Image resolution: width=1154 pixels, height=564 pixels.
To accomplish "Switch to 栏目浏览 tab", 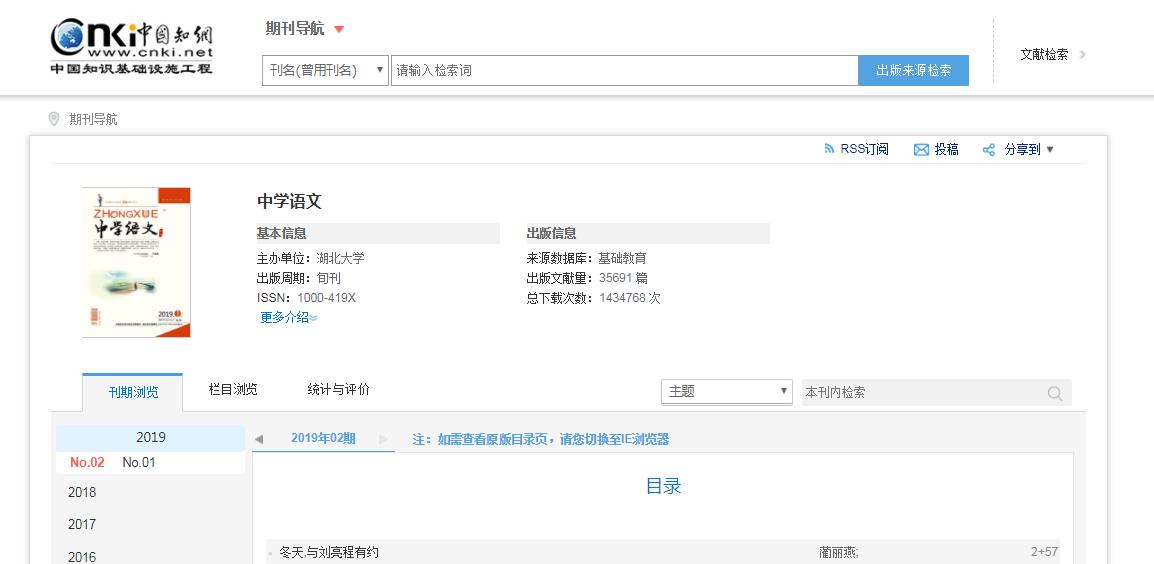I will pos(233,389).
